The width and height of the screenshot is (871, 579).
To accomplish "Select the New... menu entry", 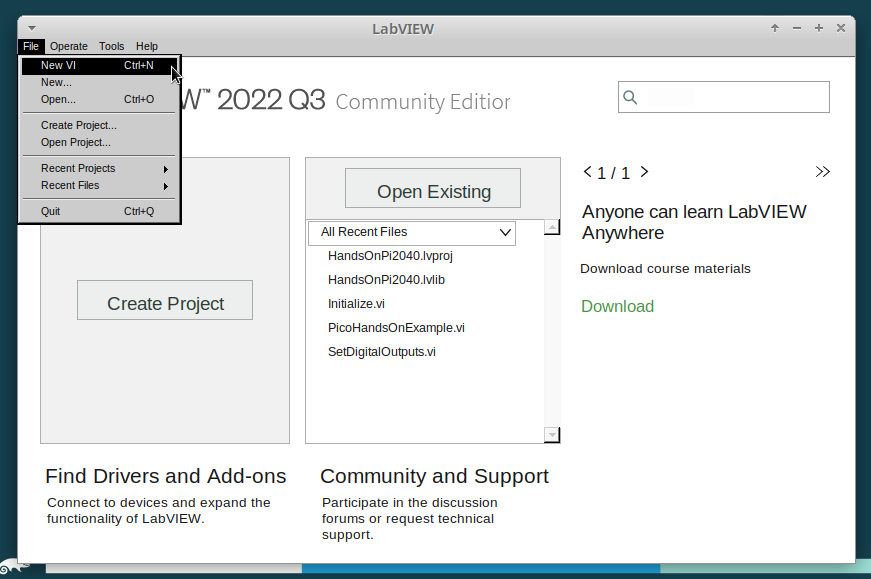I will click(99, 82).
